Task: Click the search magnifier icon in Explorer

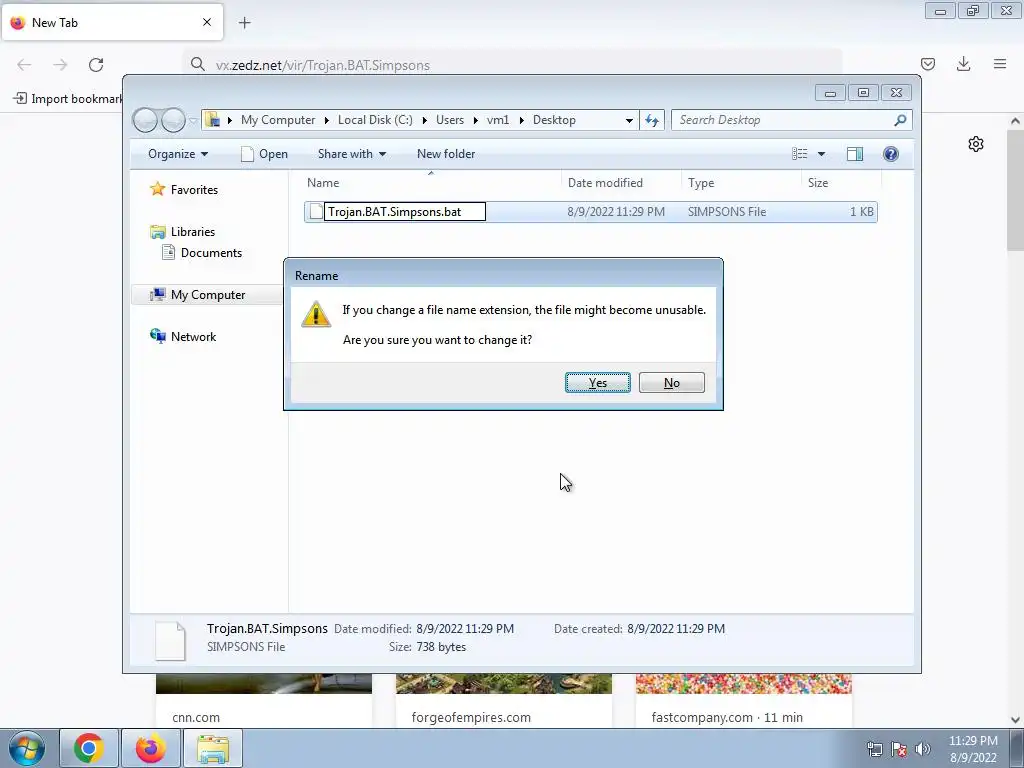Action: [901, 120]
